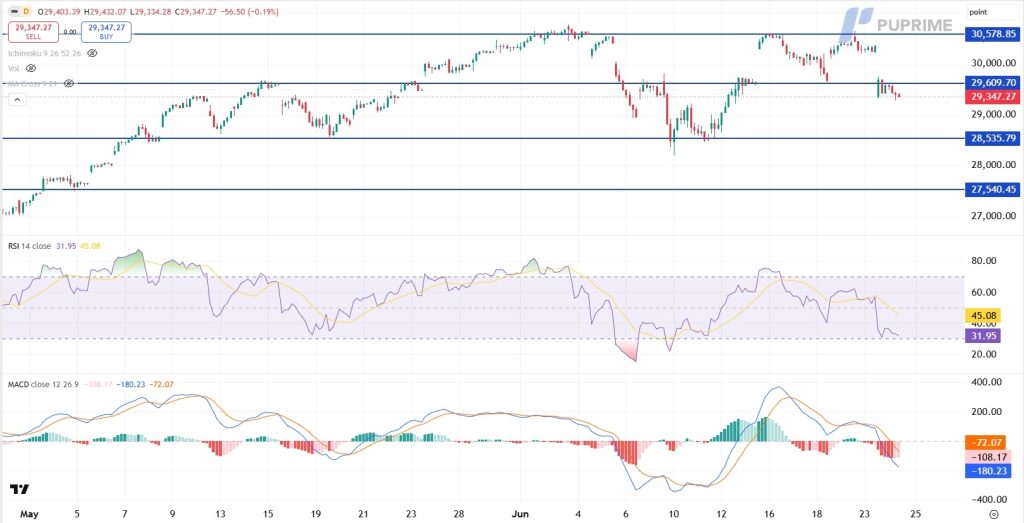Click the current price label 29,347.27 on axis
Viewport: 1024px width, 523px height.
(992, 96)
